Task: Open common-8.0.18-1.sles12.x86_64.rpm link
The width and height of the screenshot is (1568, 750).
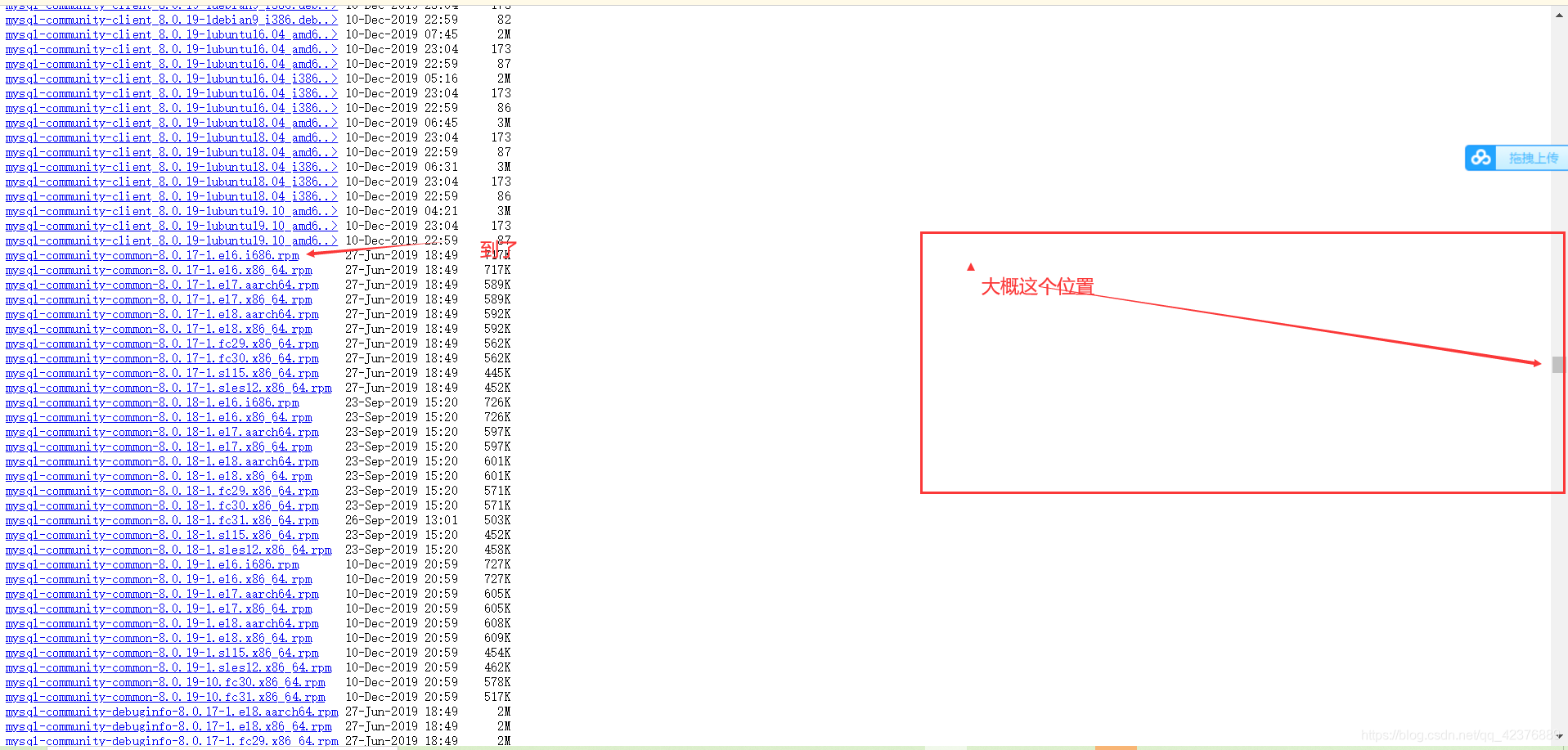Action: point(168,550)
